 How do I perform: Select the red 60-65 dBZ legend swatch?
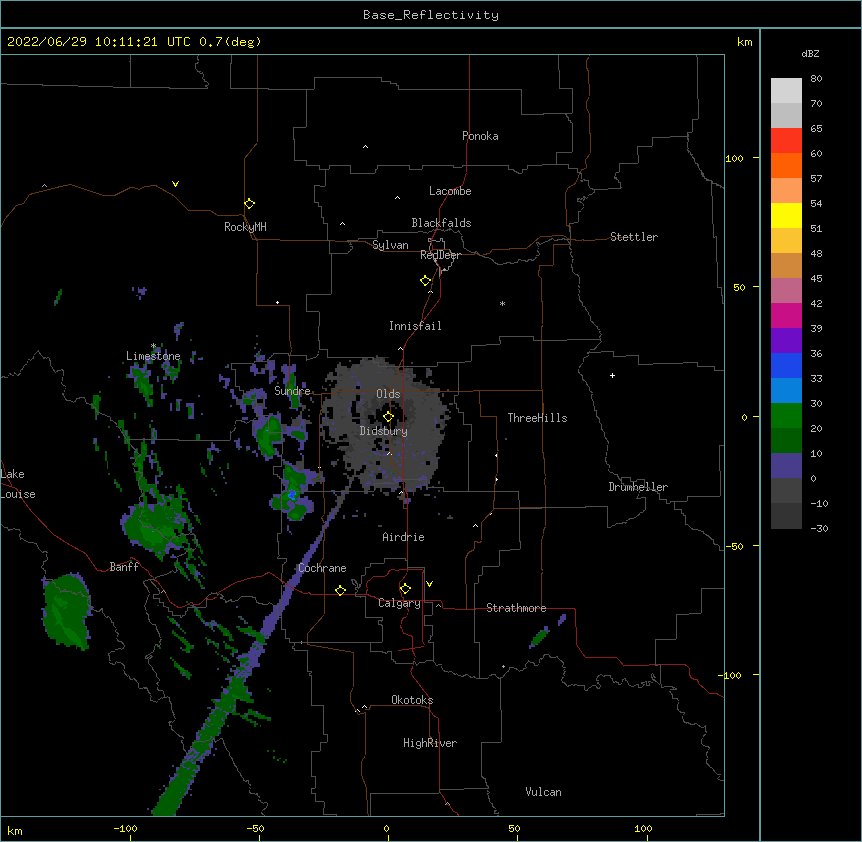point(786,141)
